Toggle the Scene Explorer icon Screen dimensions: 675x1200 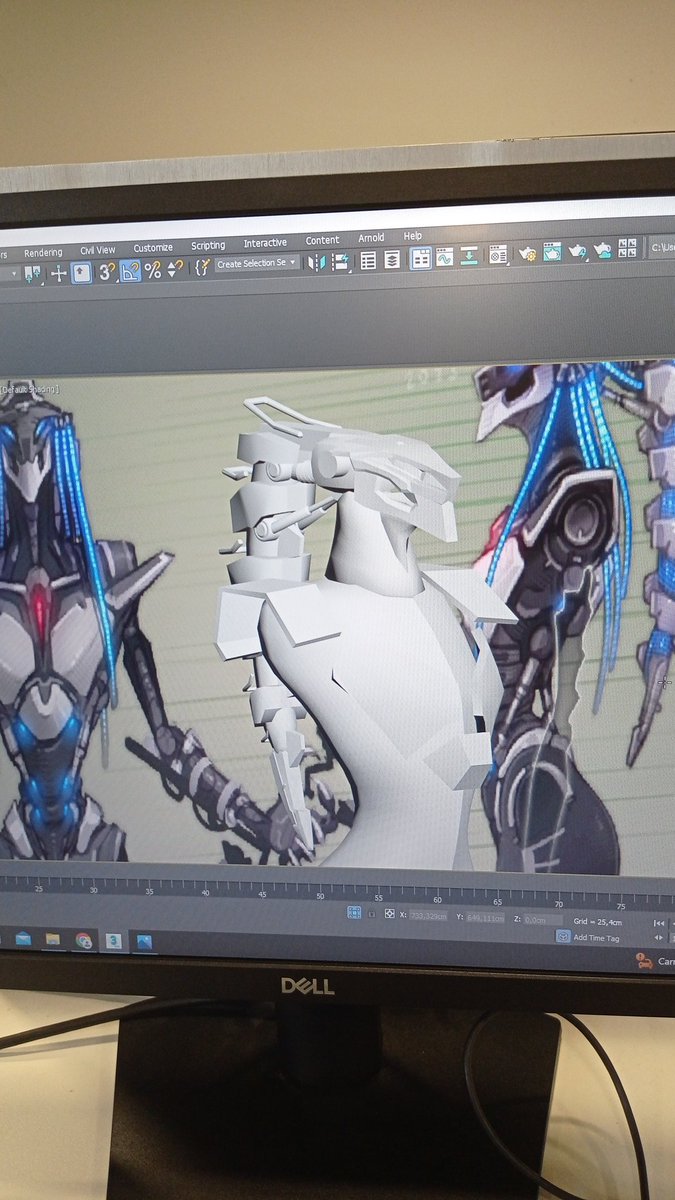pos(368,260)
